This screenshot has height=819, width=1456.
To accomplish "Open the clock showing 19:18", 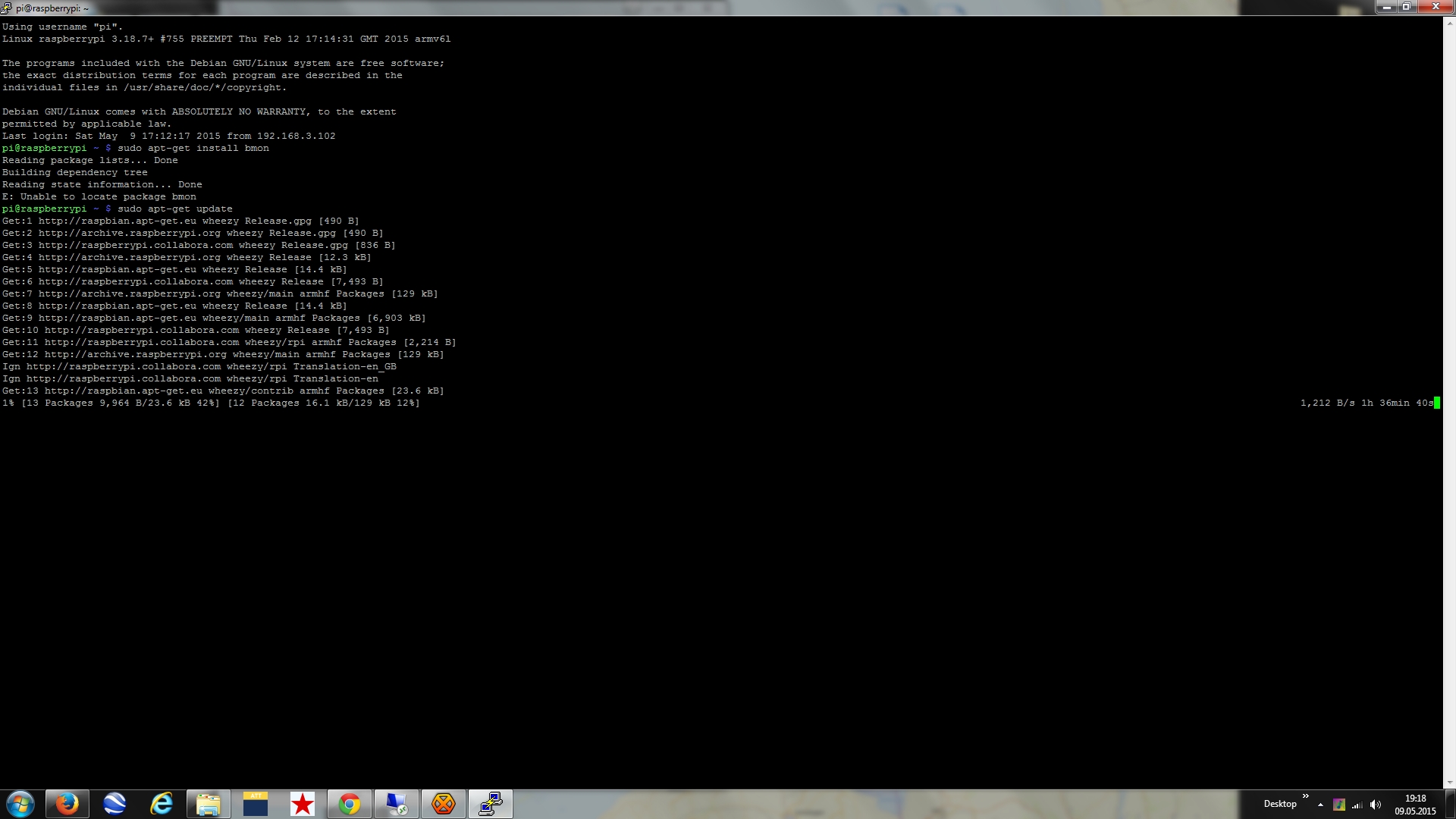I will click(x=1415, y=805).
